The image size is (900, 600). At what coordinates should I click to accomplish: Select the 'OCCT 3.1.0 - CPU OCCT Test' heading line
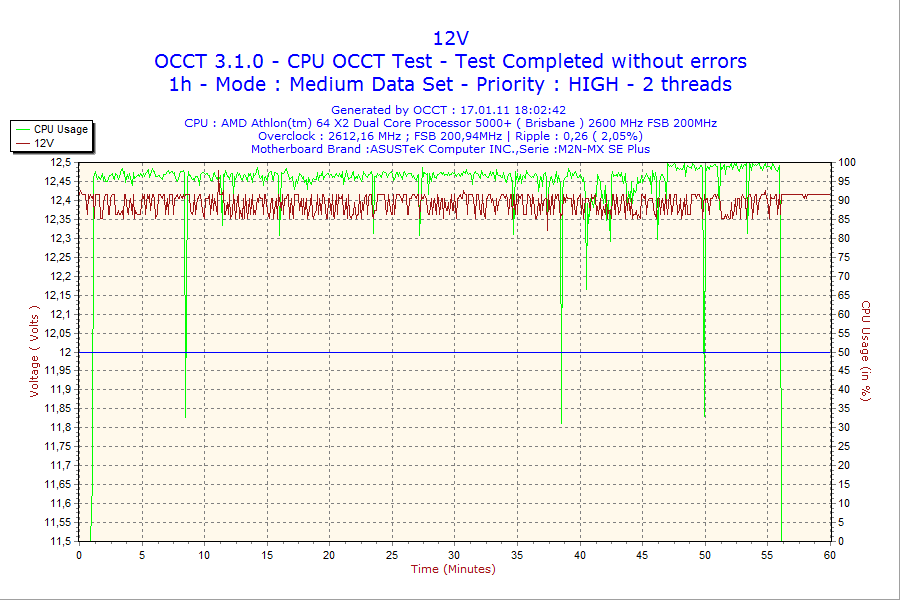451,61
